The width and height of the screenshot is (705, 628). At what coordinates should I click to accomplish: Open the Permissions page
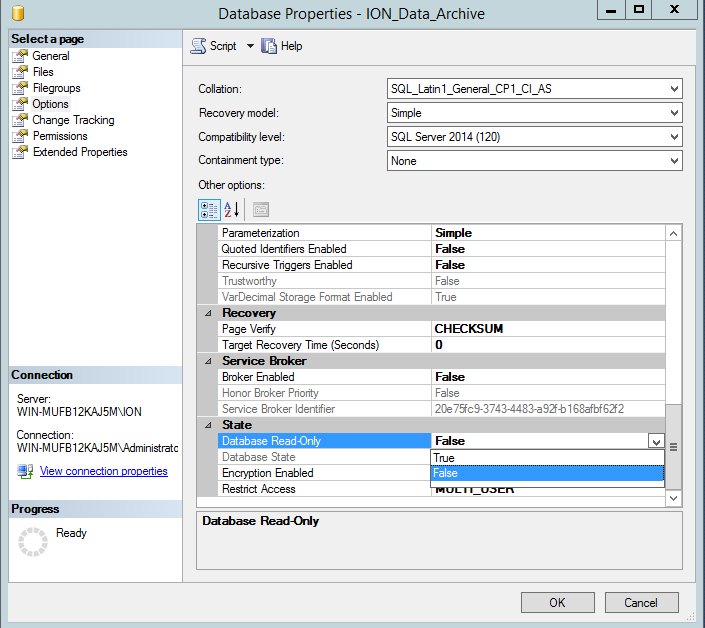click(60, 136)
